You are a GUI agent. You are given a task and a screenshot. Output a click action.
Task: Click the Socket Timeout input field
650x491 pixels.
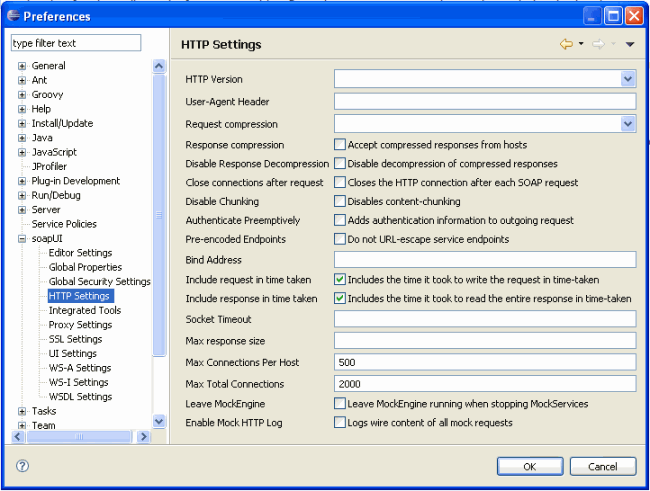(x=485, y=319)
